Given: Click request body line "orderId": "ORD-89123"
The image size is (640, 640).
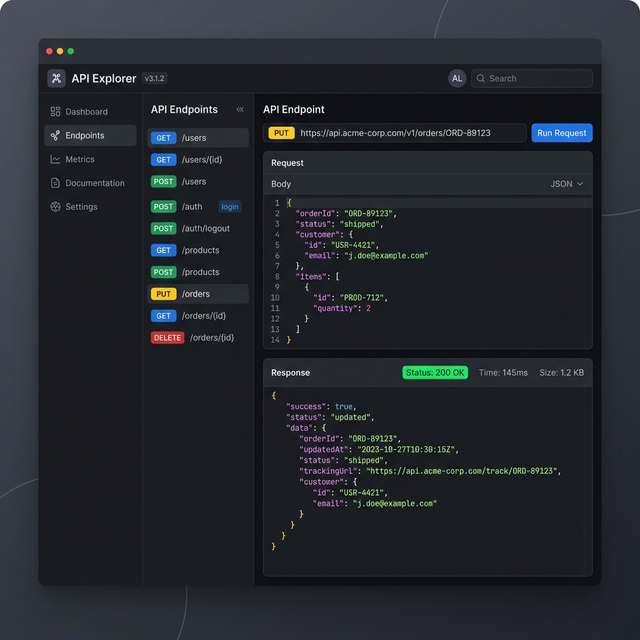Looking at the screenshot, I should tap(346, 213).
